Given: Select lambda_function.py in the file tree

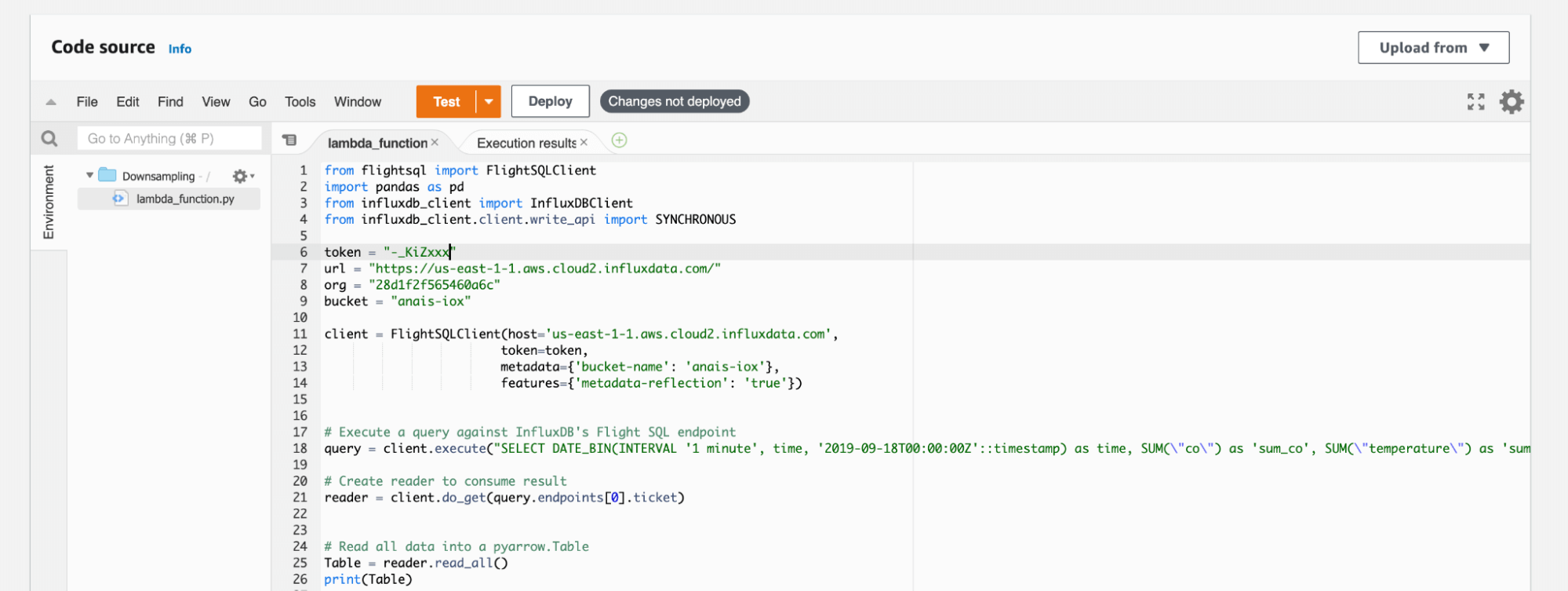Looking at the screenshot, I should (169, 199).
